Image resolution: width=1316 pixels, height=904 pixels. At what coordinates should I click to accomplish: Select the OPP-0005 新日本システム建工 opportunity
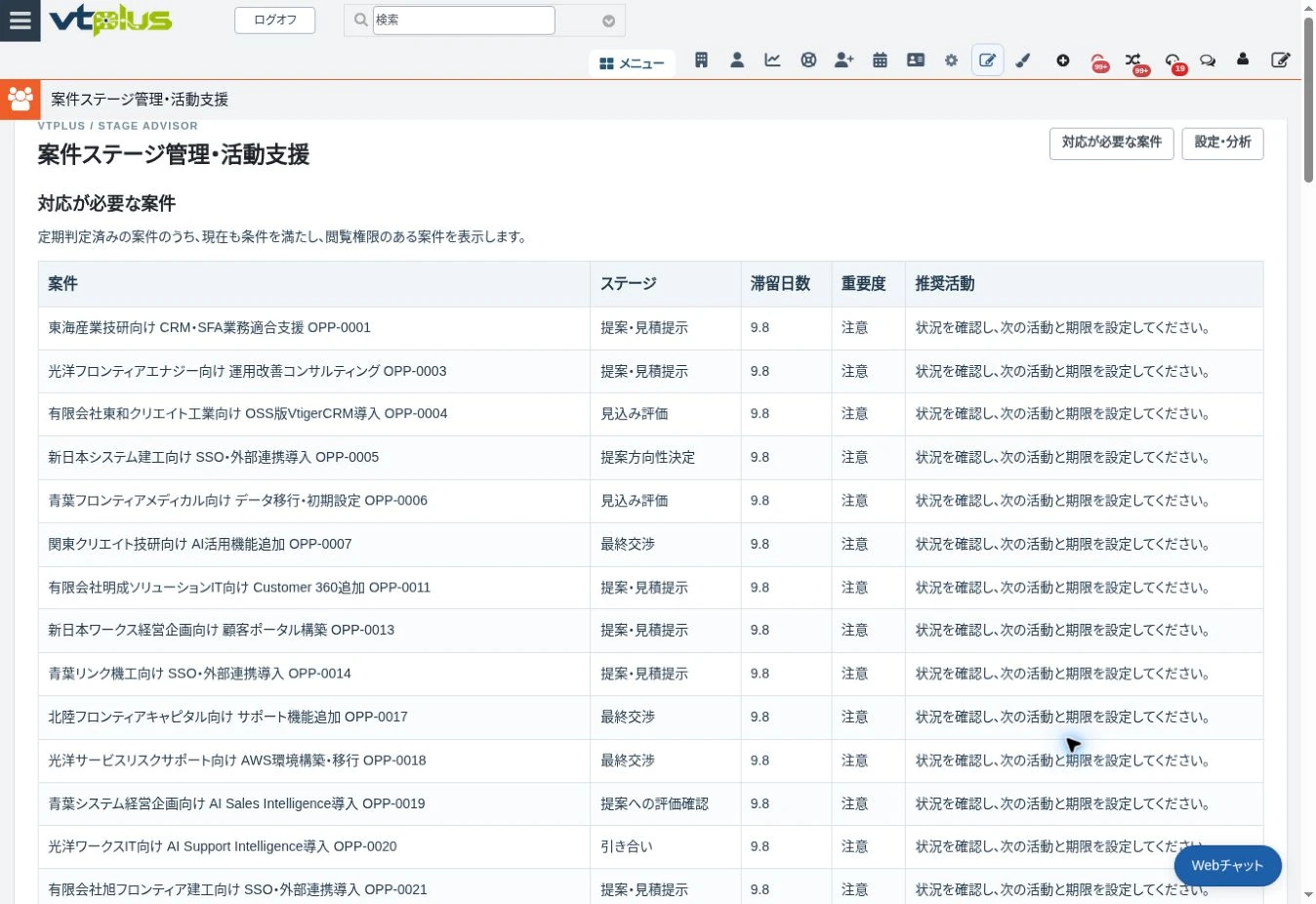(x=650, y=458)
